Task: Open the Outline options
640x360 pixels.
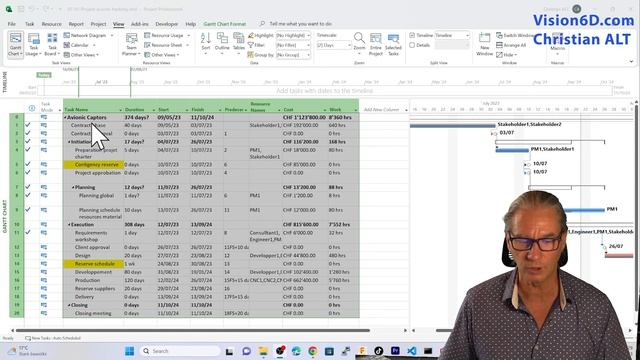Action: pyautogui.click(x=222, y=43)
